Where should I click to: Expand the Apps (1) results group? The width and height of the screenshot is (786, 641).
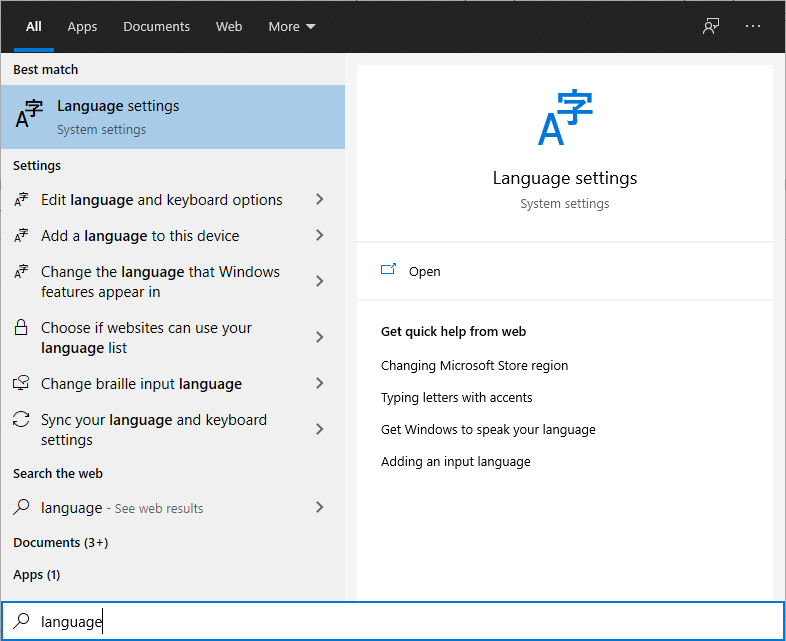pyautogui.click(x=37, y=574)
